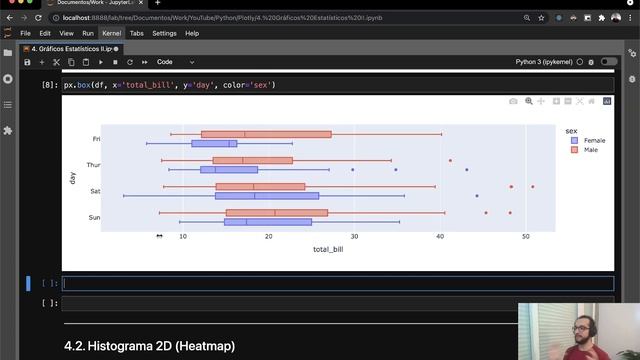640x360 pixels.
Task: Open the debugger panel in right sidebar
Action: point(632,79)
